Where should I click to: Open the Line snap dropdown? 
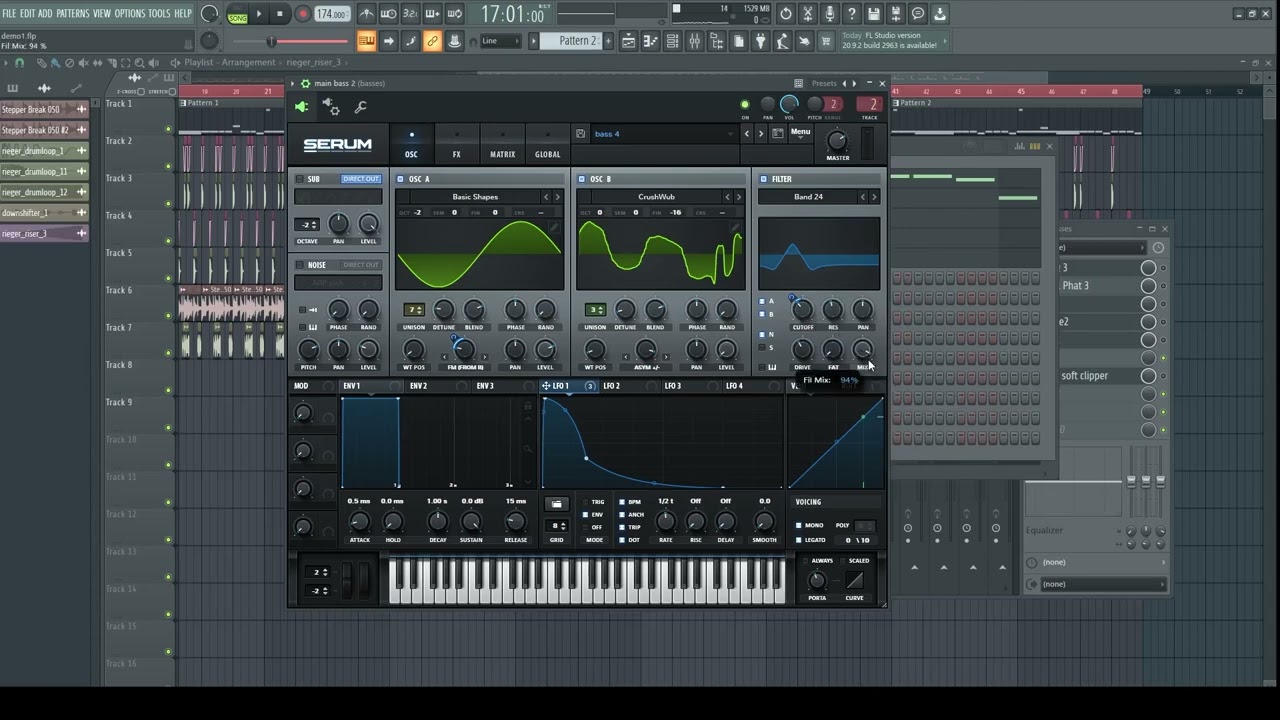tap(499, 41)
